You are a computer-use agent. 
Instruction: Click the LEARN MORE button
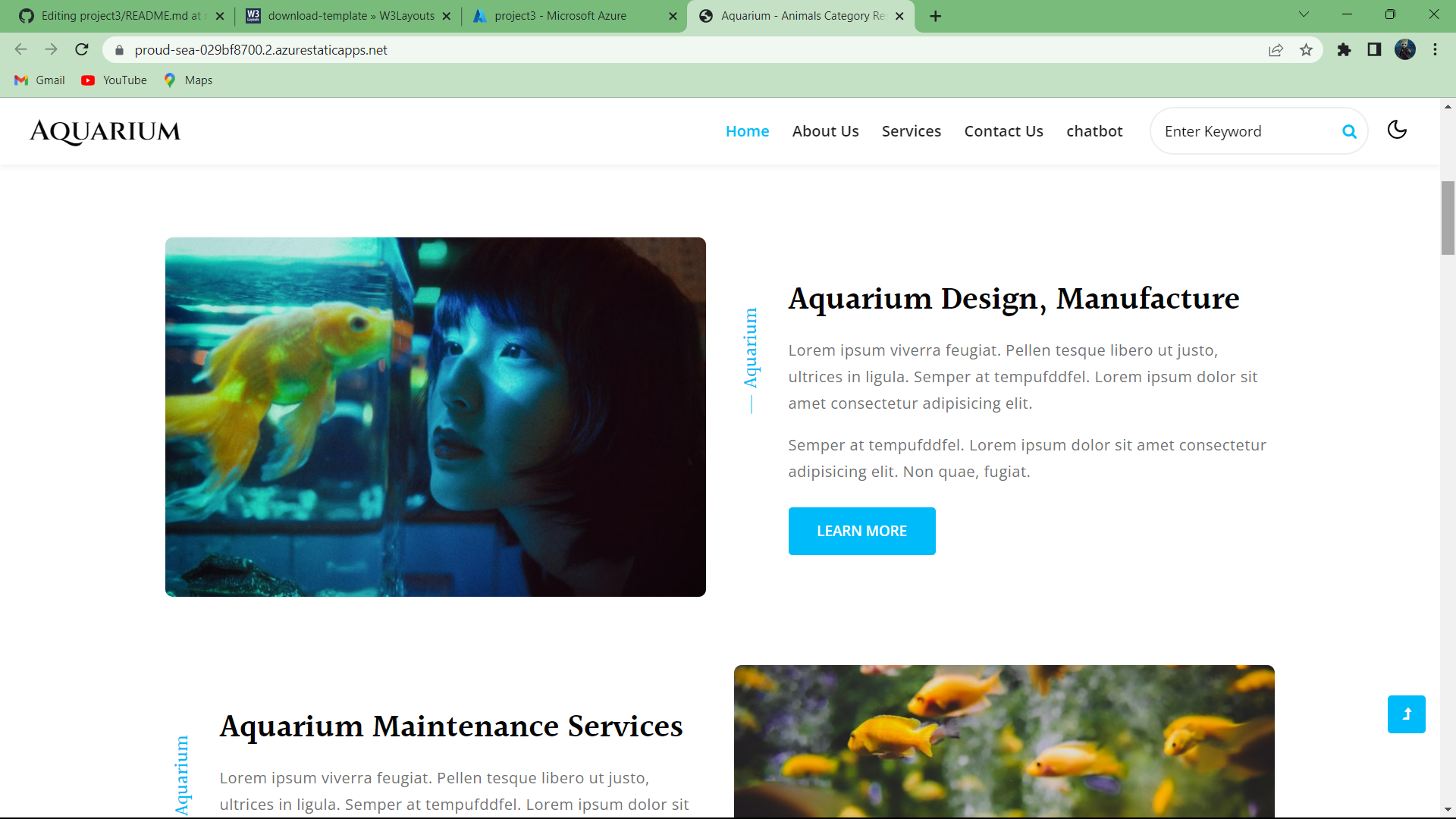click(861, 531)
